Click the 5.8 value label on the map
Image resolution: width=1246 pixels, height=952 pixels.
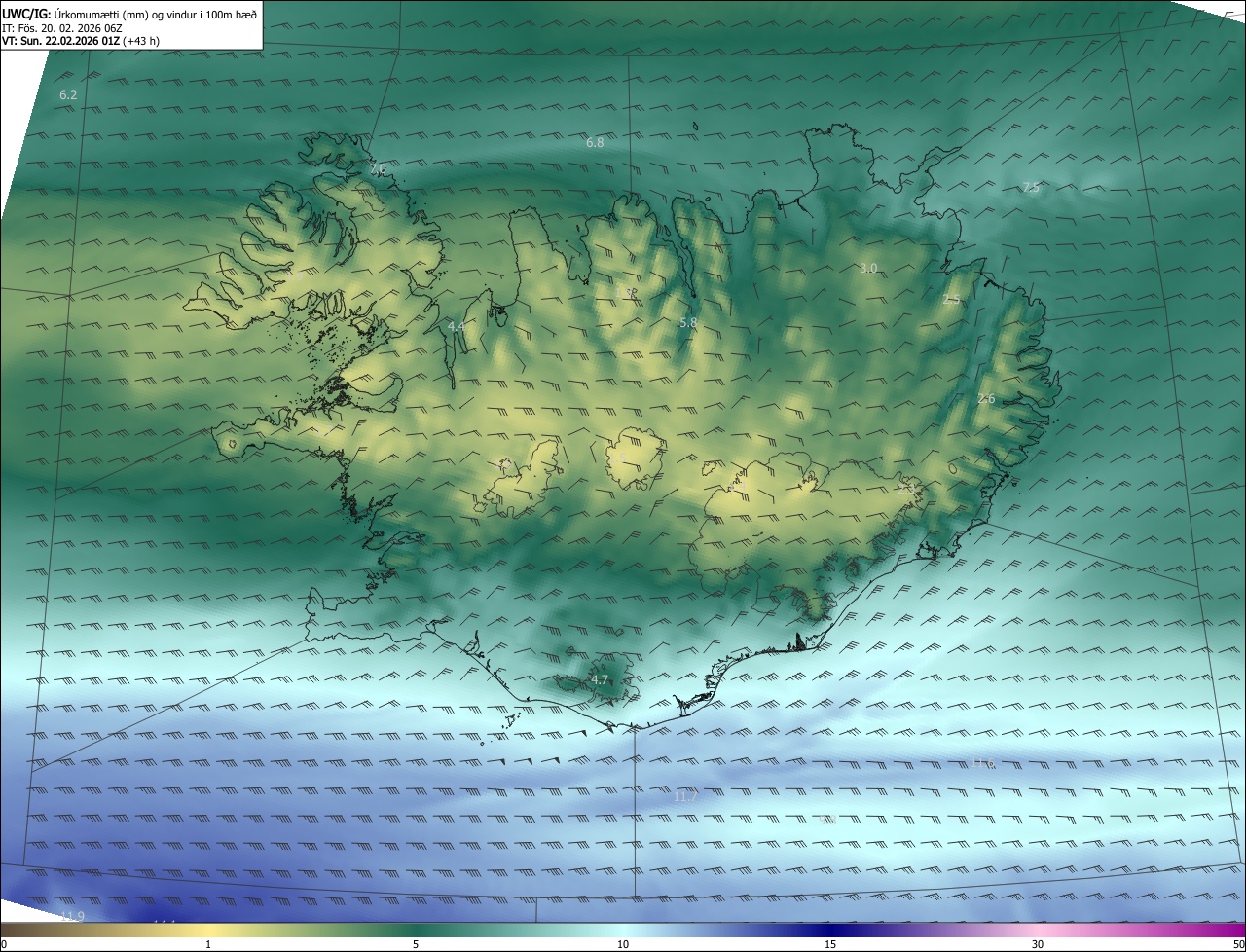pos(688,322)
